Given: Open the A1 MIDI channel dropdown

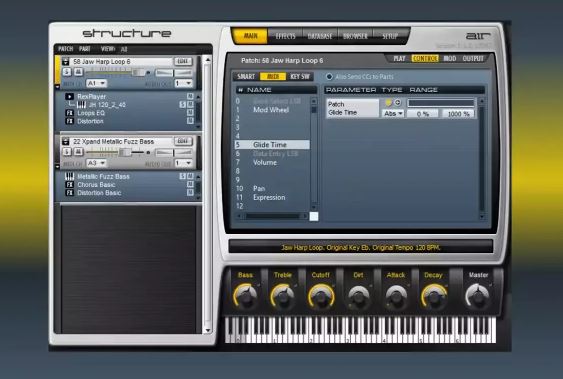Looking at the screenshot, I should (x=96, y=83).
